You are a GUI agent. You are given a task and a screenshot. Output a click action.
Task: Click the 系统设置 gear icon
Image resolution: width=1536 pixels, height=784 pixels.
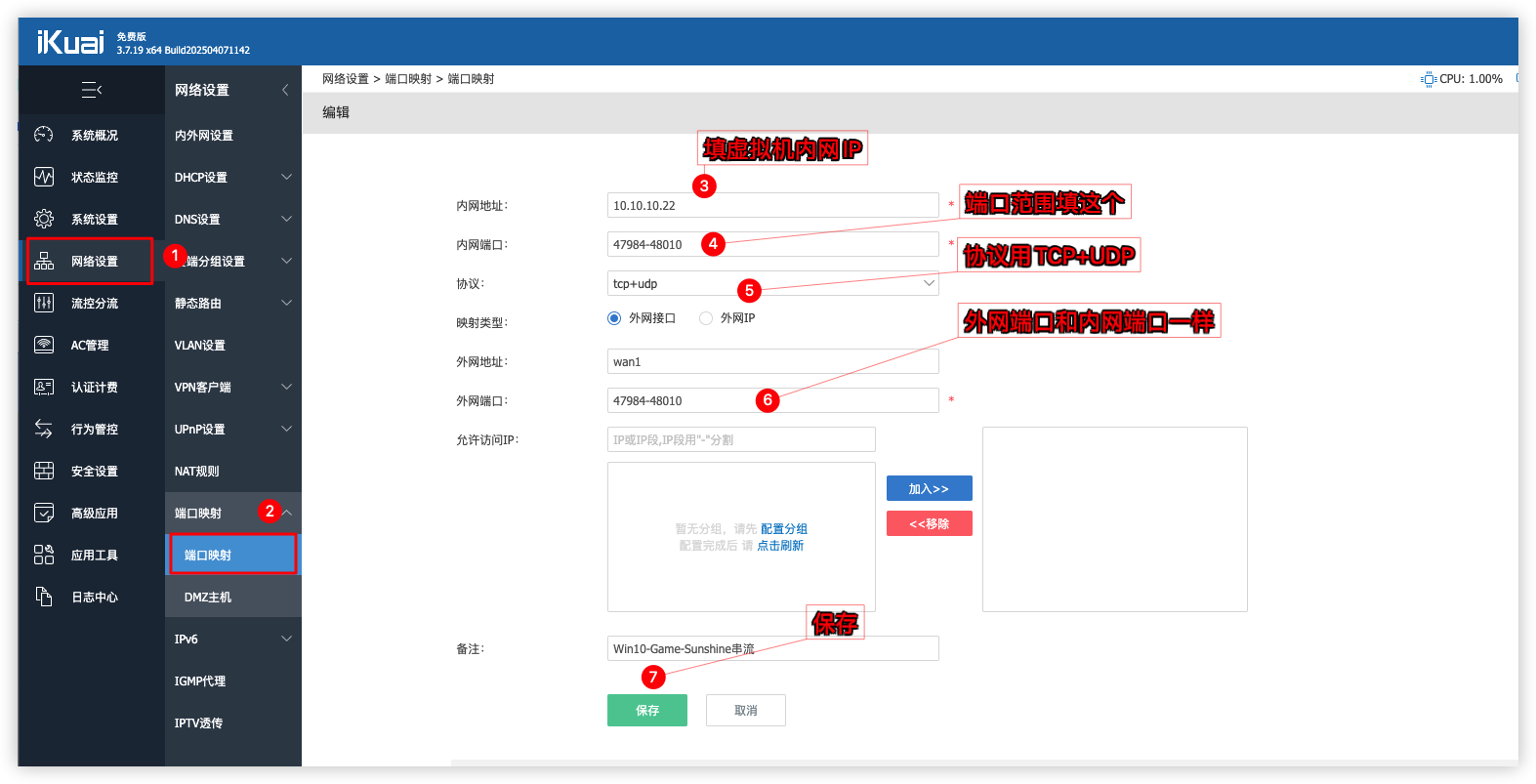pos(44,219)
